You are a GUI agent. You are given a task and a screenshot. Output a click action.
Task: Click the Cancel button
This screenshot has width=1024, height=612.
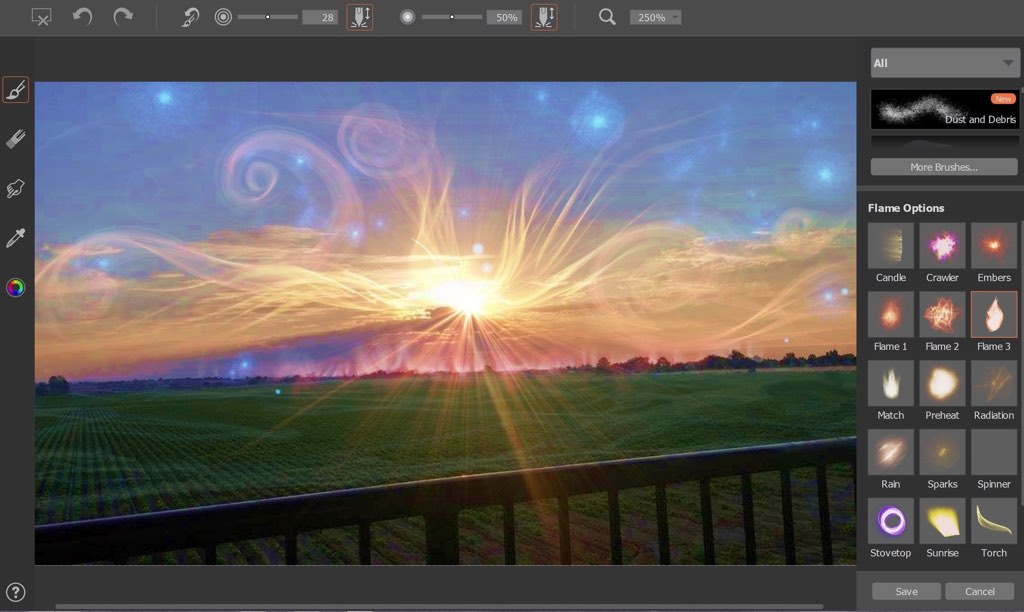tap(980, 591)
